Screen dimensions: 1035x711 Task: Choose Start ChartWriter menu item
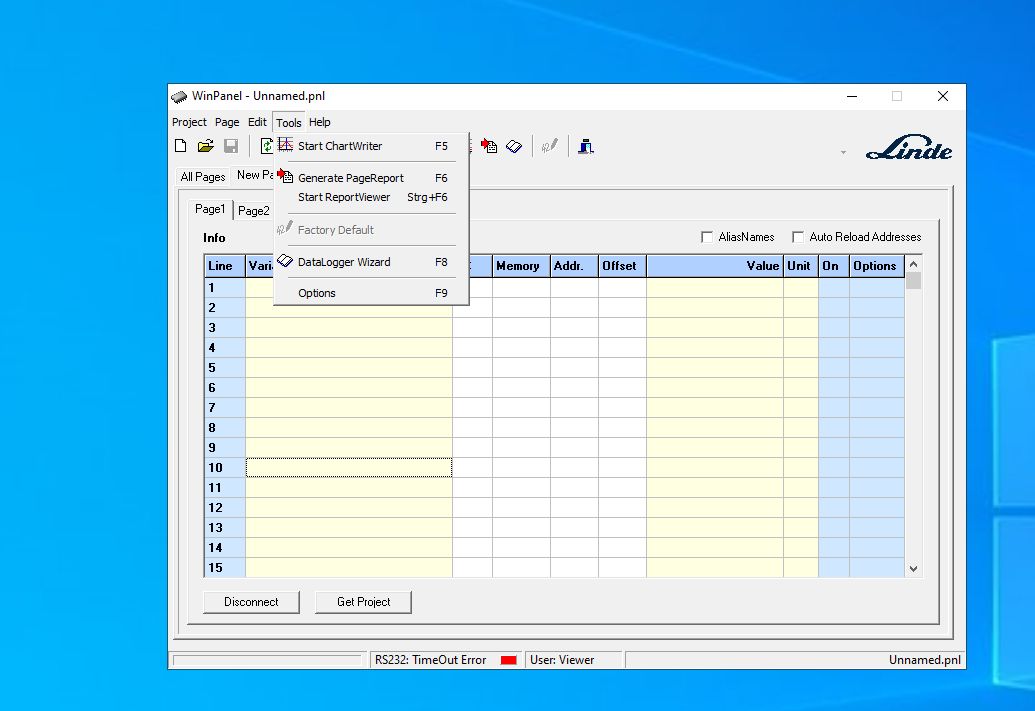tap(372, 146)
